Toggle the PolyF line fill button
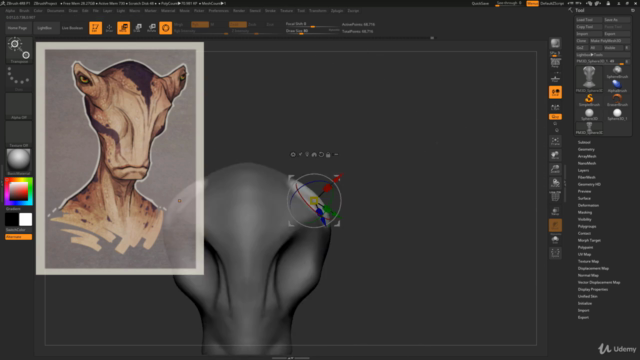This screenshot has height=360, width=640. click(555, 196)
